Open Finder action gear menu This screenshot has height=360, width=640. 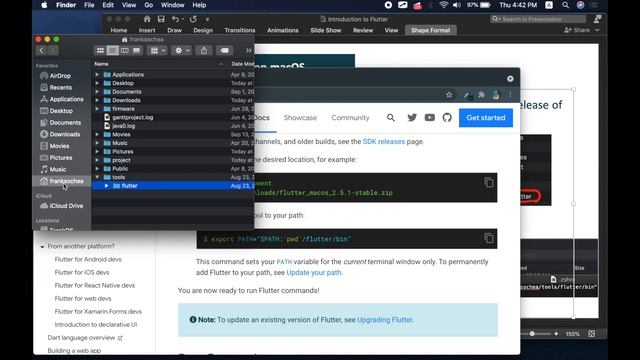pyautogui.click(x=182, y=50)
